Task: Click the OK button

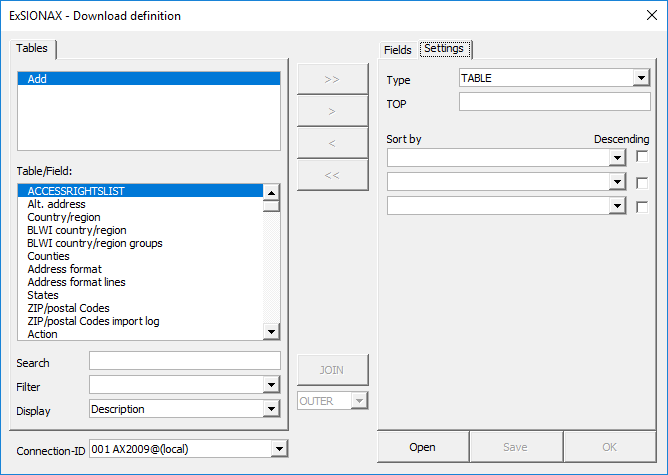Action: [610, 447]
